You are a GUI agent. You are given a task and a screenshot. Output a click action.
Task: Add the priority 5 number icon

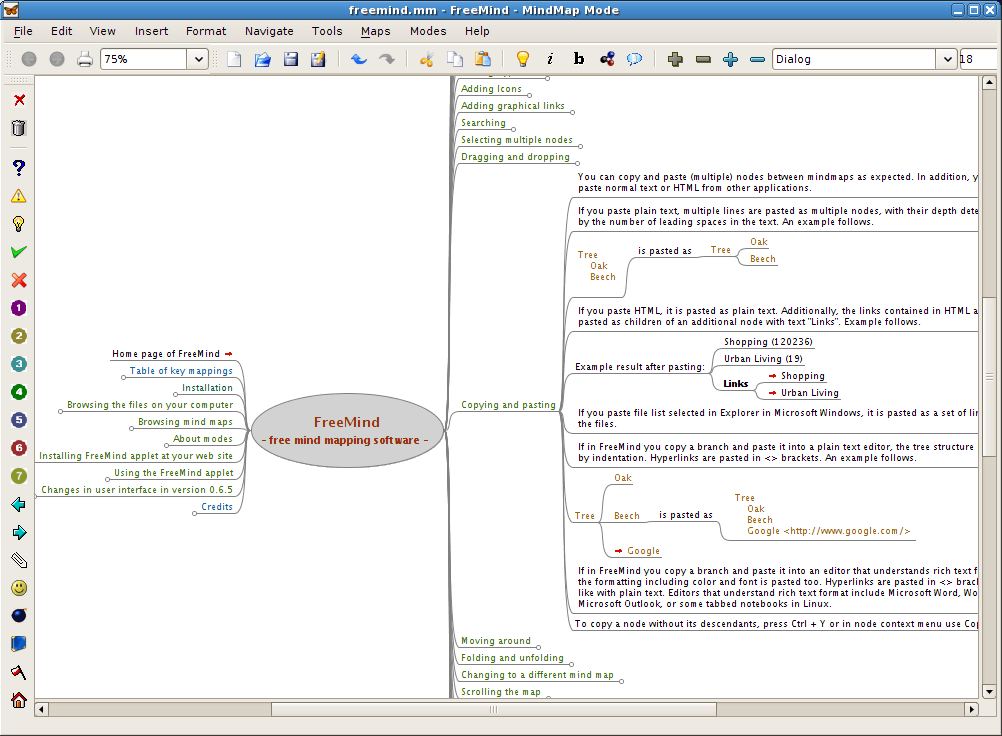(19, 420)
